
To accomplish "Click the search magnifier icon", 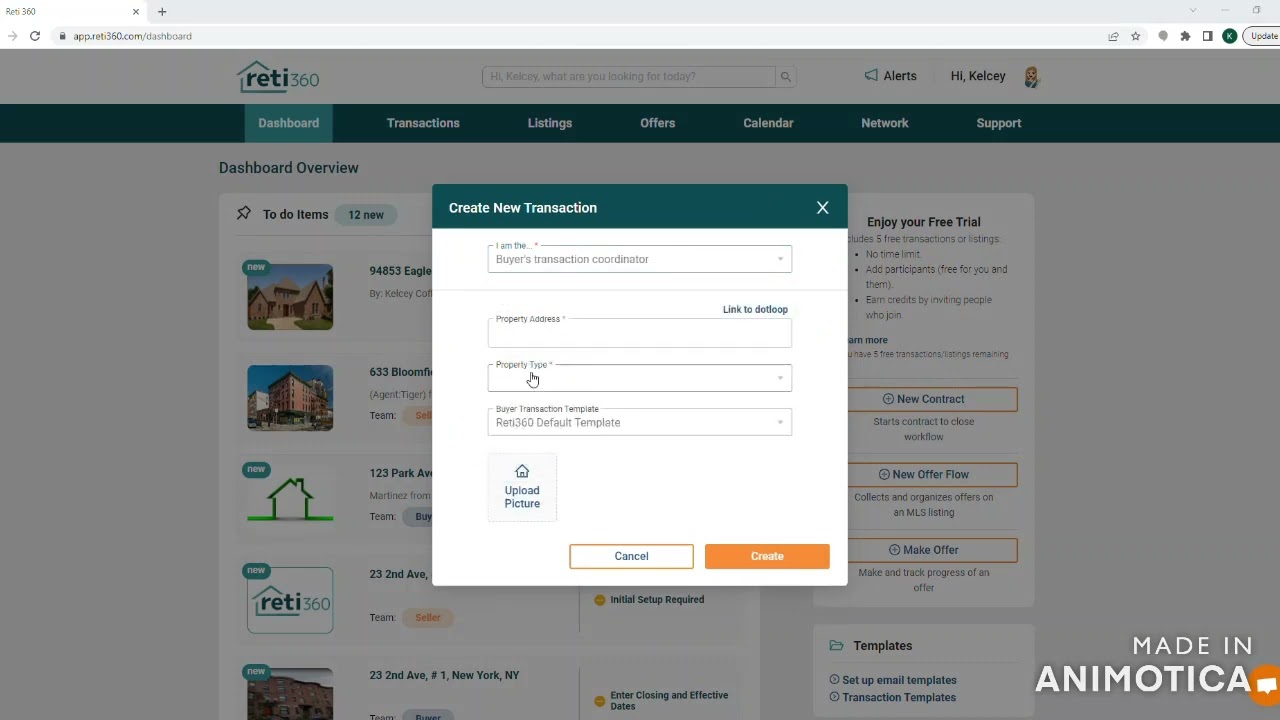I will (786, 77).
